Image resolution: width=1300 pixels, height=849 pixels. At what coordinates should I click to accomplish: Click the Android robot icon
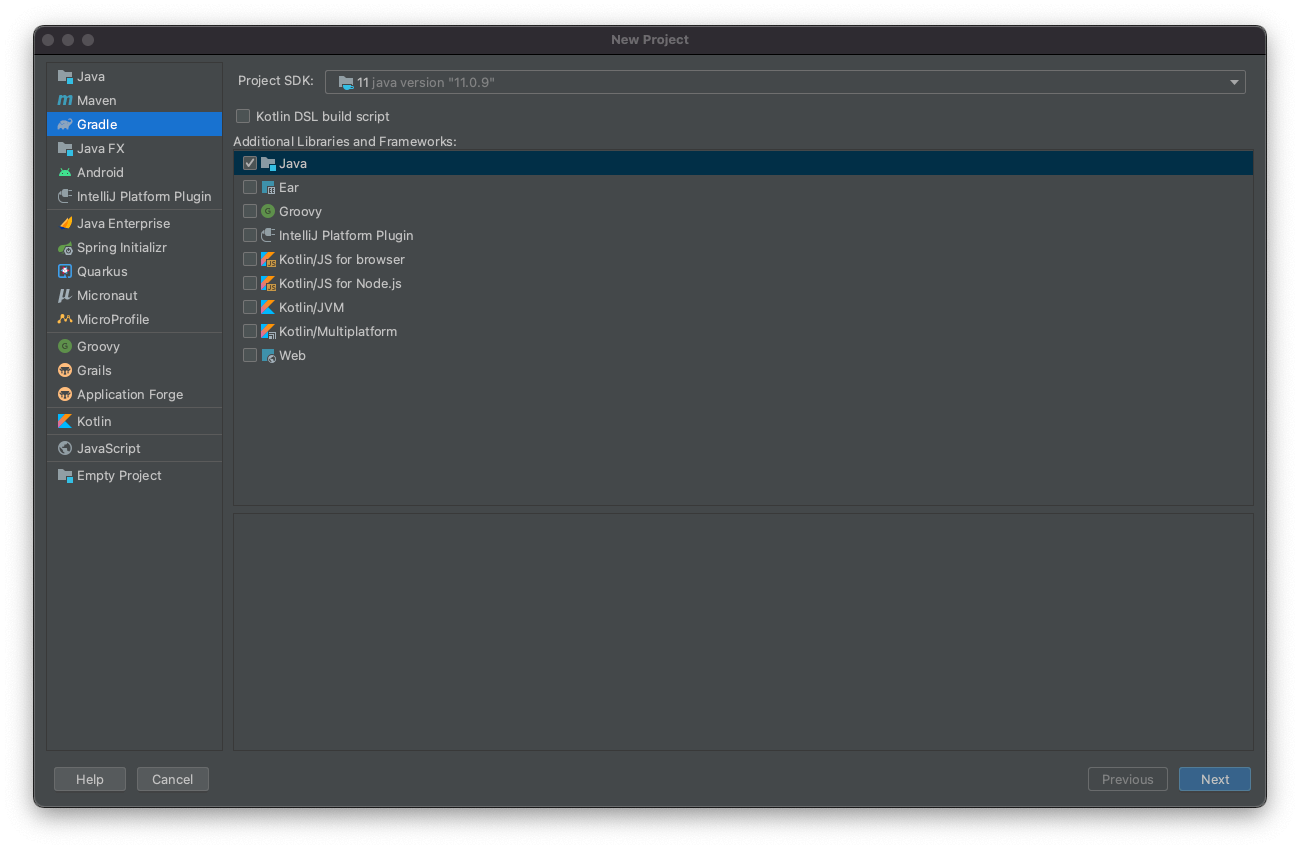65,172
